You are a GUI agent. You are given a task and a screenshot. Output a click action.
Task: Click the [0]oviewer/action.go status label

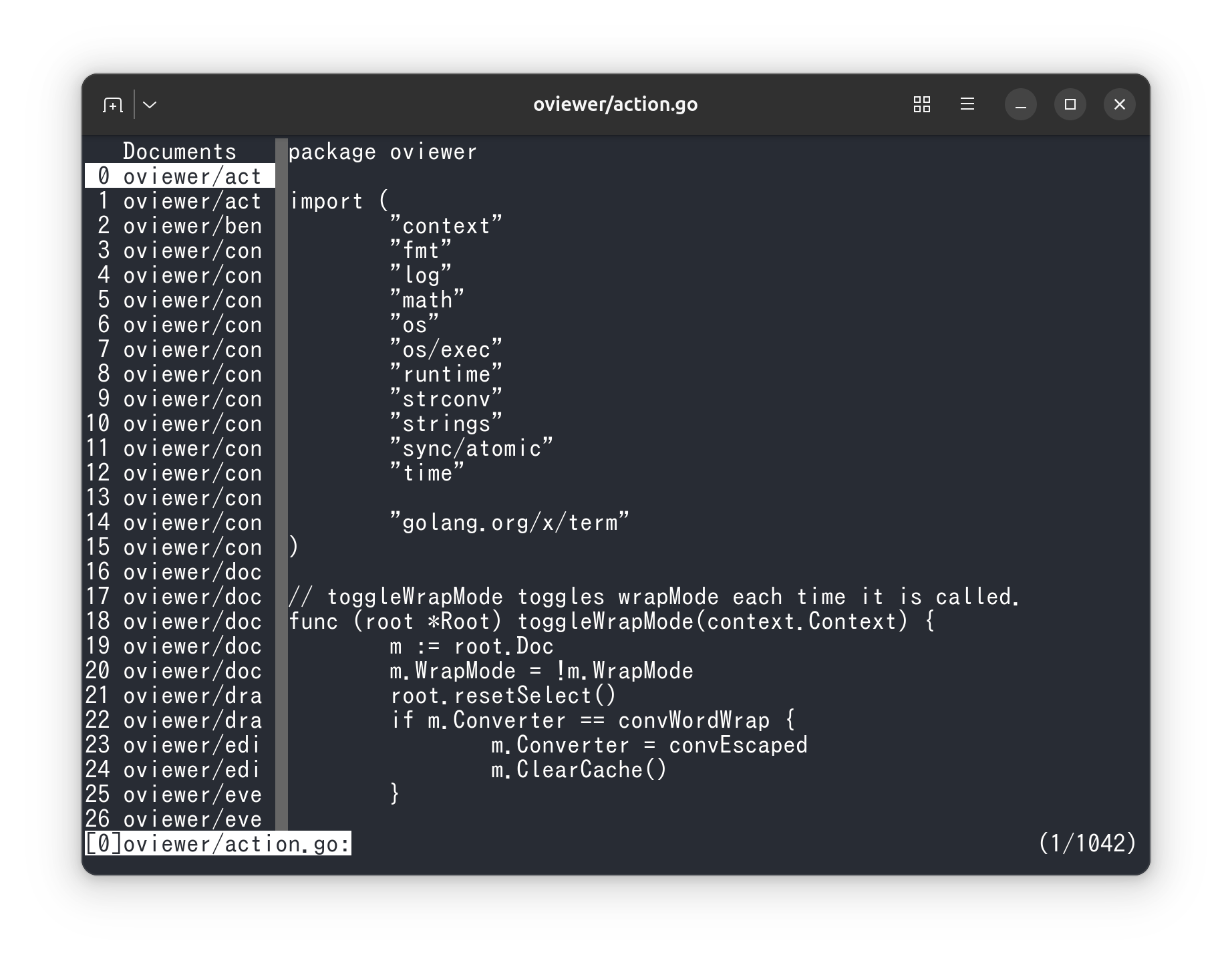pyautogui.click(x=218, y=843)
